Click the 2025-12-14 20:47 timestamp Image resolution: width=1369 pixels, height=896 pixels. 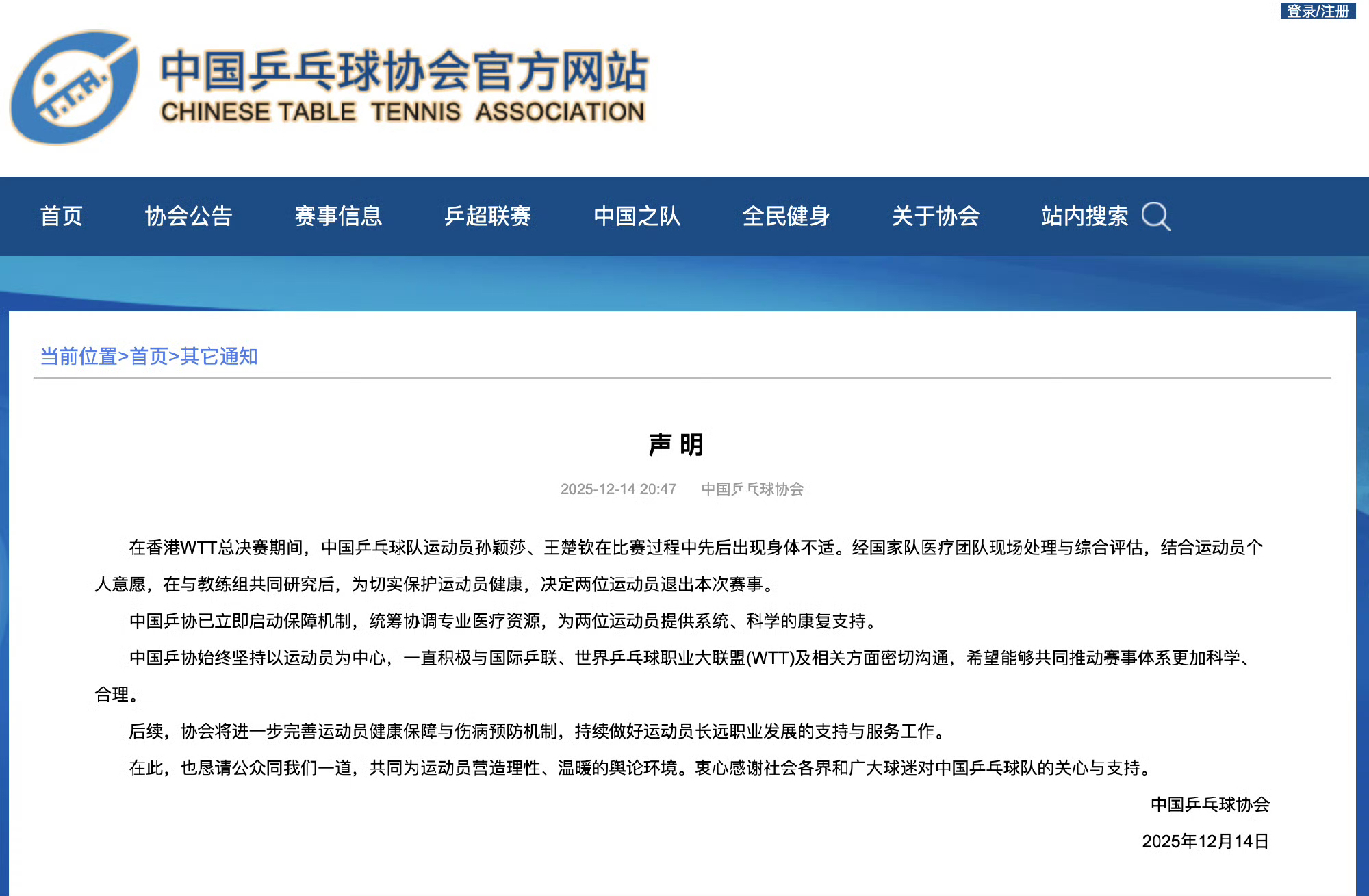(x=618, y=489)
